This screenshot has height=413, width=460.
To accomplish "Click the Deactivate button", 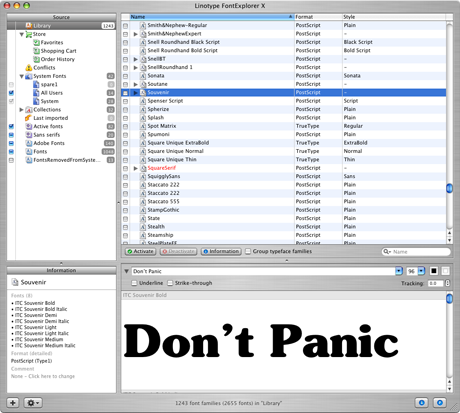I will tap(178, 251).
